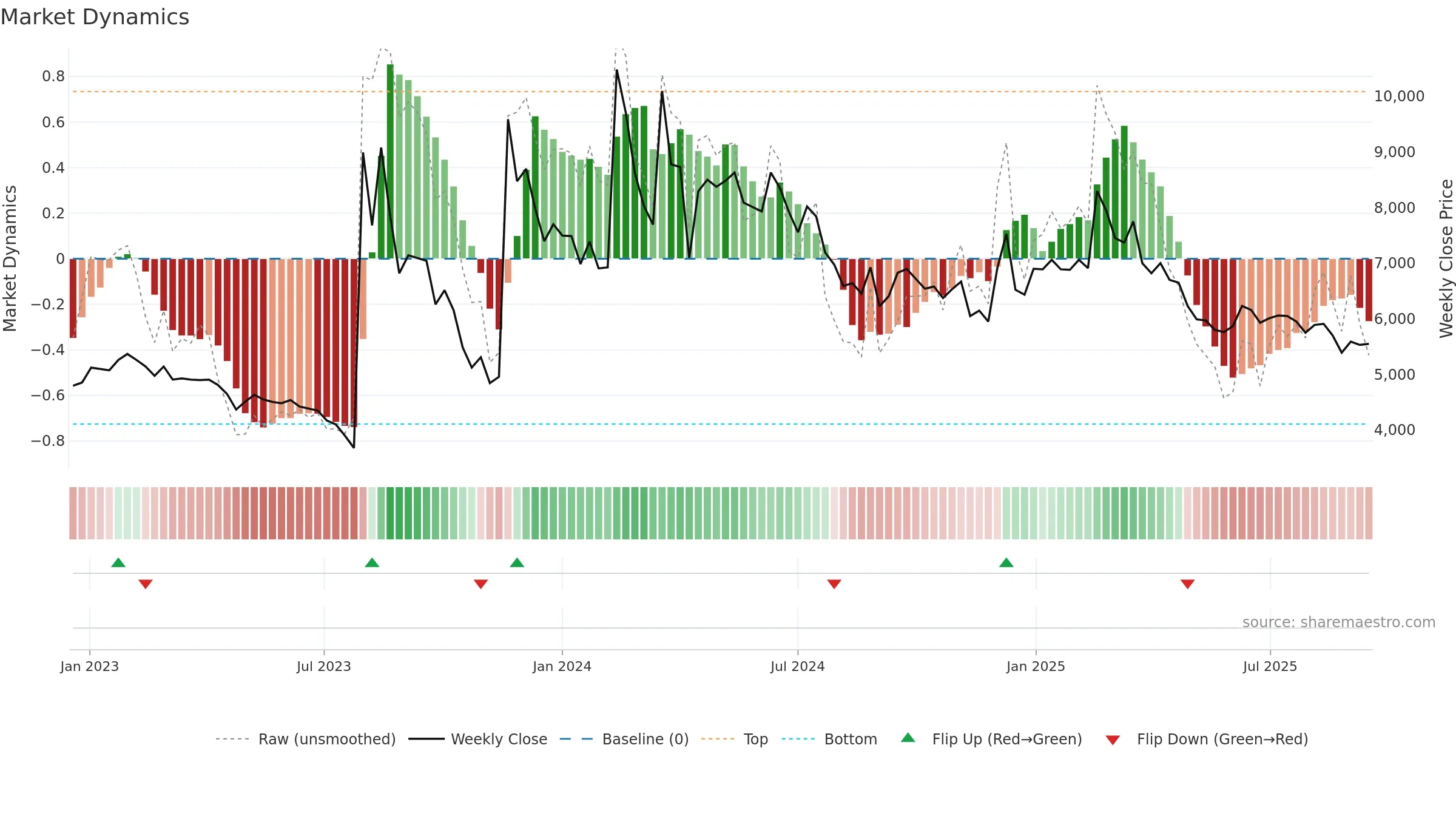
Task: Click the 5,000 price axis tick
Action: [x=1395, y=374]
